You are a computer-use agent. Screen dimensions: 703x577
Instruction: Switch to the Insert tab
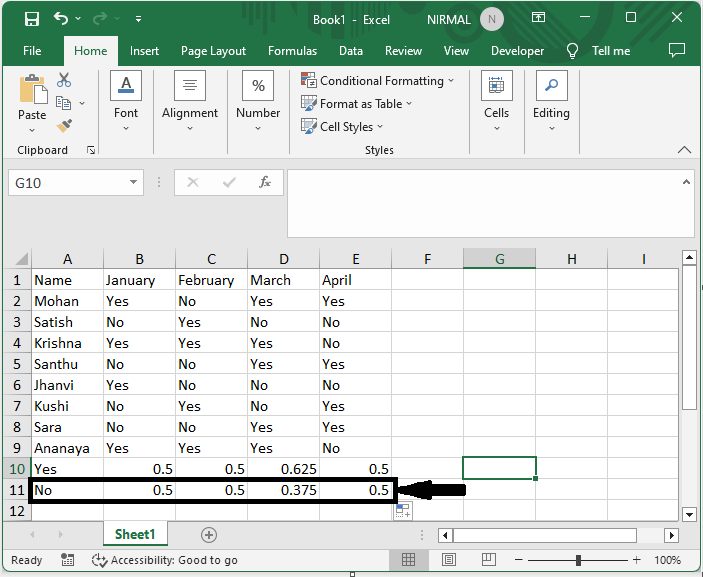click(x=144, y=51)
